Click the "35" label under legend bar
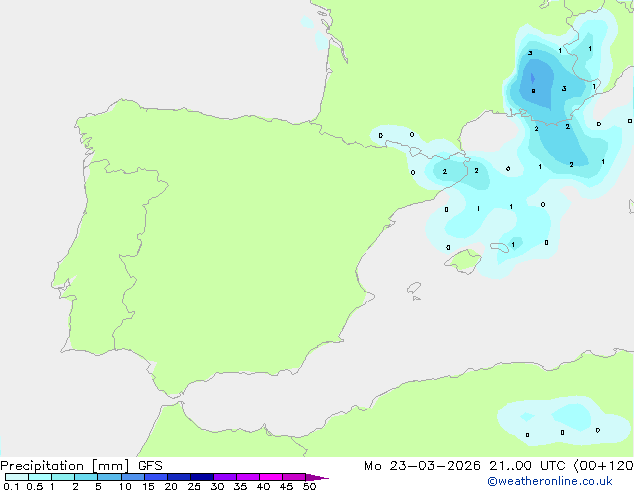634x490 pixels. [240, 486]
